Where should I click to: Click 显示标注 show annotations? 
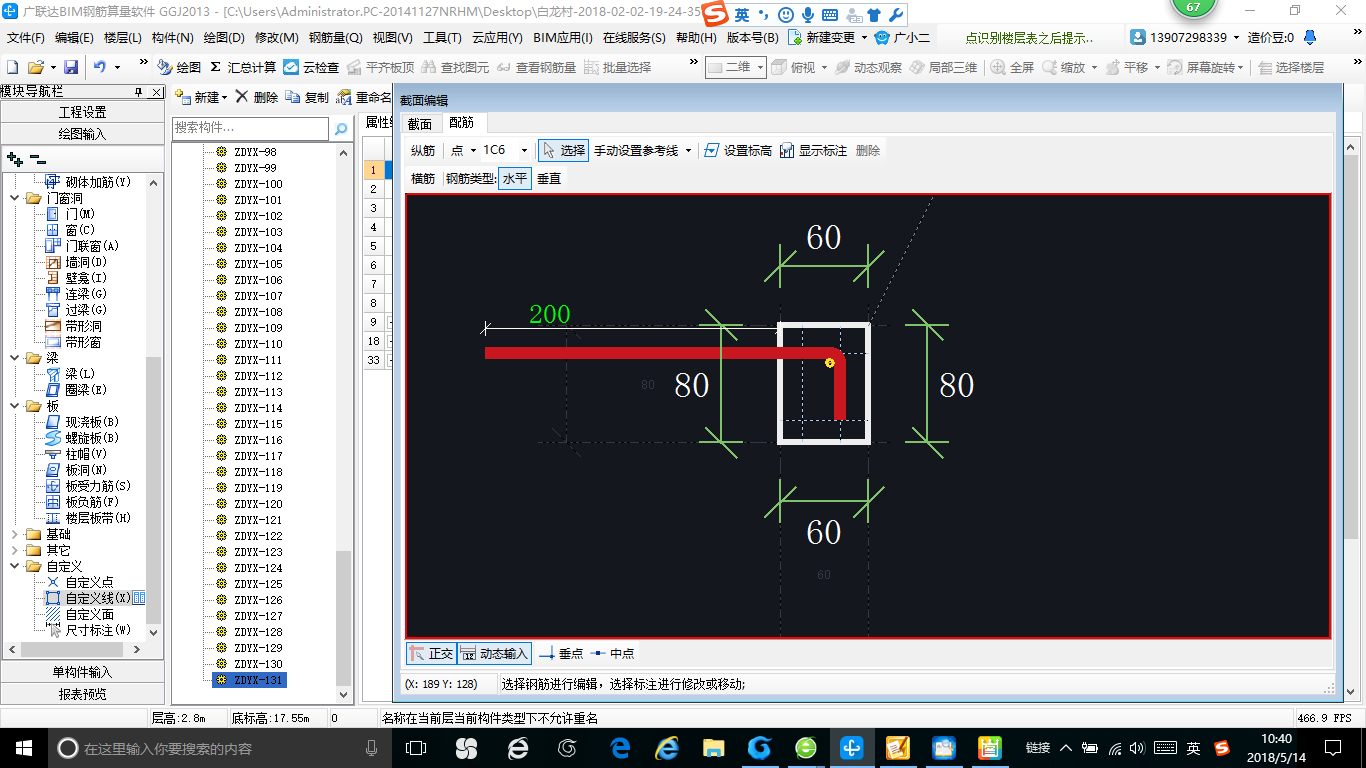tap(813, 150)
